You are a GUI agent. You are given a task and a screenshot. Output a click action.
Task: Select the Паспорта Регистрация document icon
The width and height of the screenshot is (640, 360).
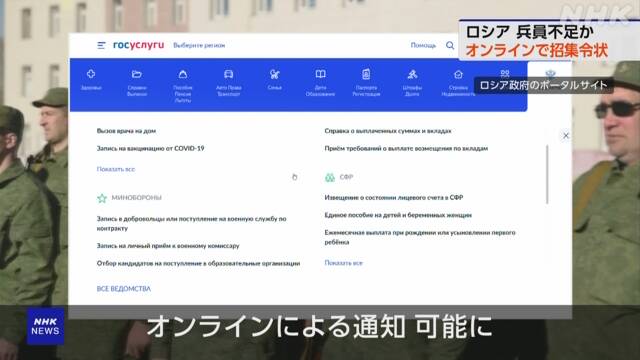(x=366, y=74)
